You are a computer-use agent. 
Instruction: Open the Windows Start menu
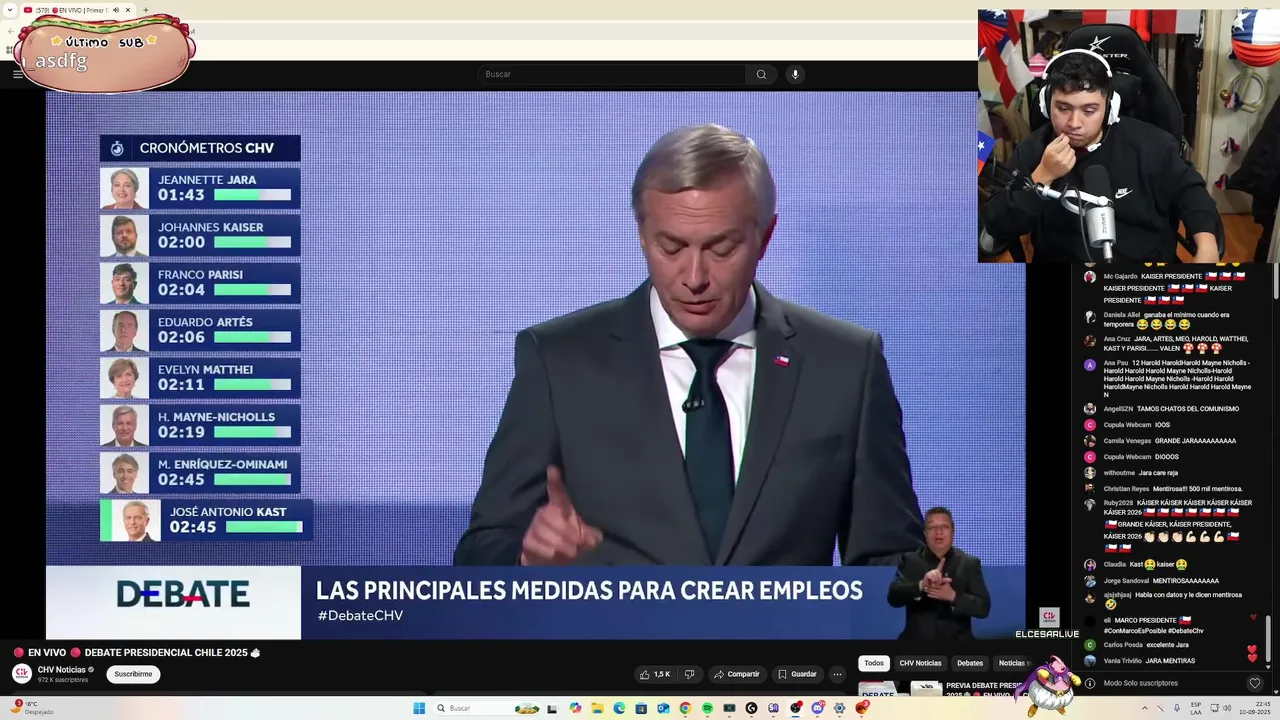pyautogui.click(x=419, y=708)
